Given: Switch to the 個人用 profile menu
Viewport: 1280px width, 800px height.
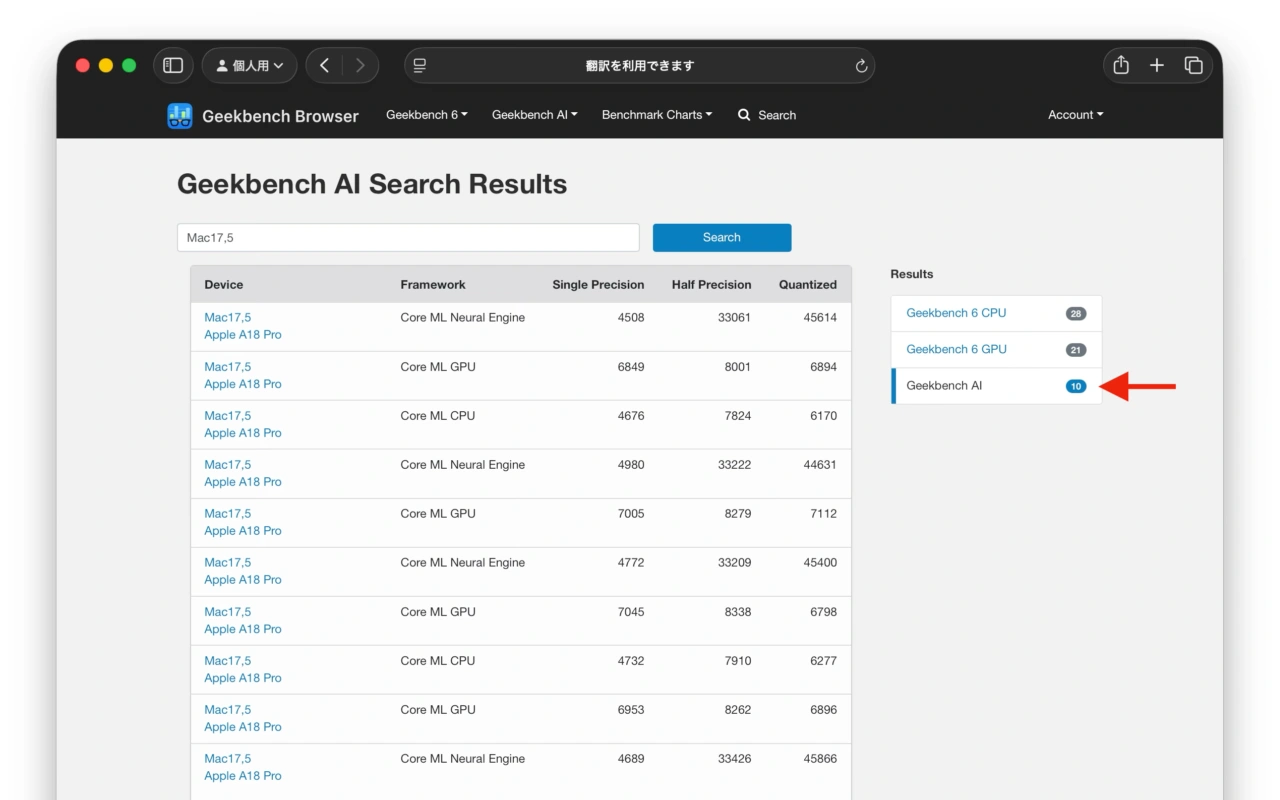Looking at the screenshot, I should tap(249, 64).
